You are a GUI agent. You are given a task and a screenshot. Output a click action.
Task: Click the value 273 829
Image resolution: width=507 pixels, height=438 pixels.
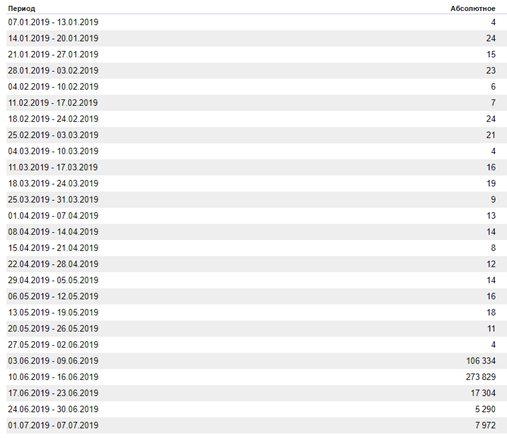(481, 377)
